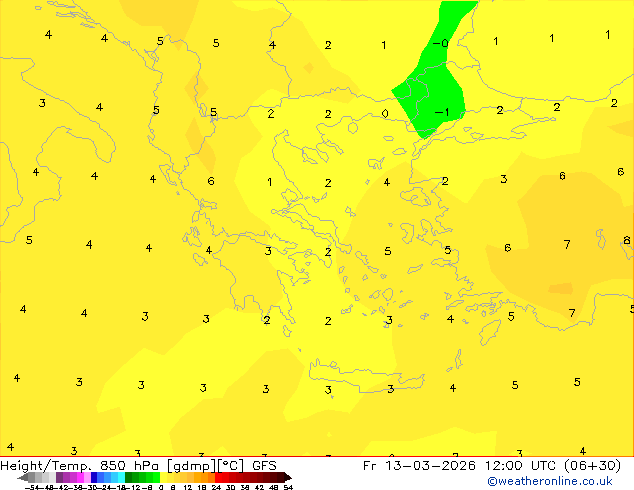Click the date '13-03-2026'
The height and width of the screenshot is (490, 634).
point(430,465)
